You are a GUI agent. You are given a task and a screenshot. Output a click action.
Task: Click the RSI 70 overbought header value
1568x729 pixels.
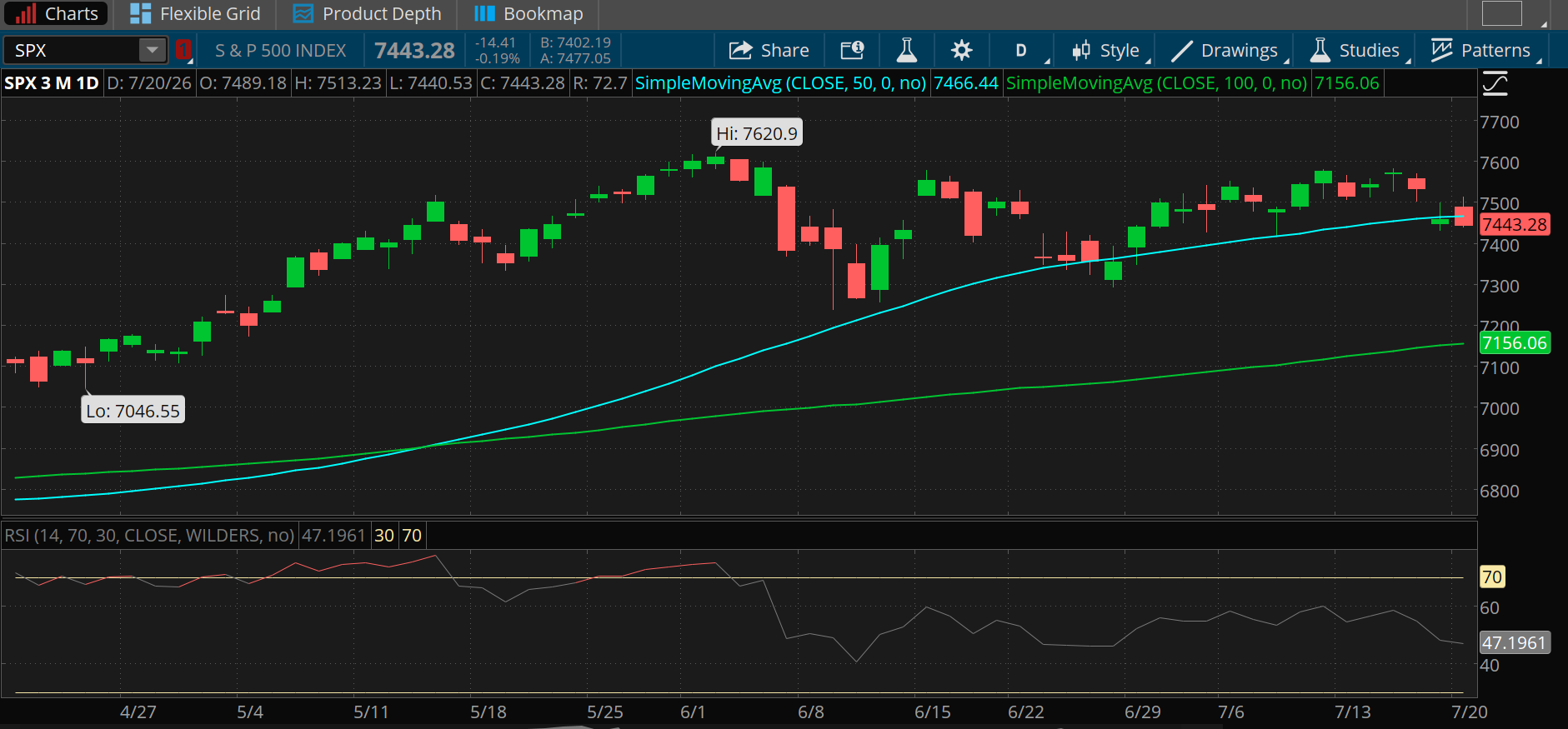412,535
